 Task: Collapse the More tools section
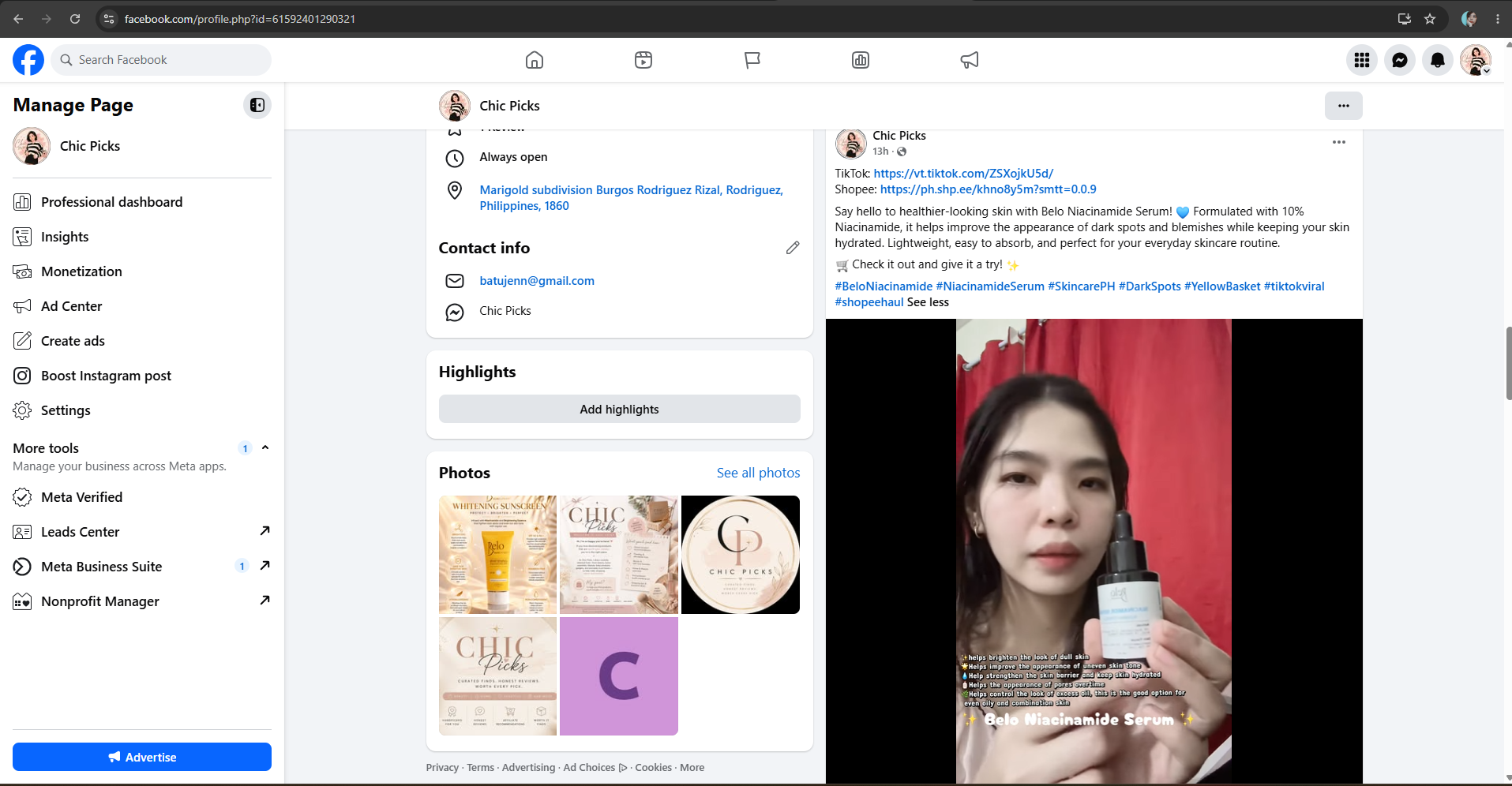click(x=265, y=447)
